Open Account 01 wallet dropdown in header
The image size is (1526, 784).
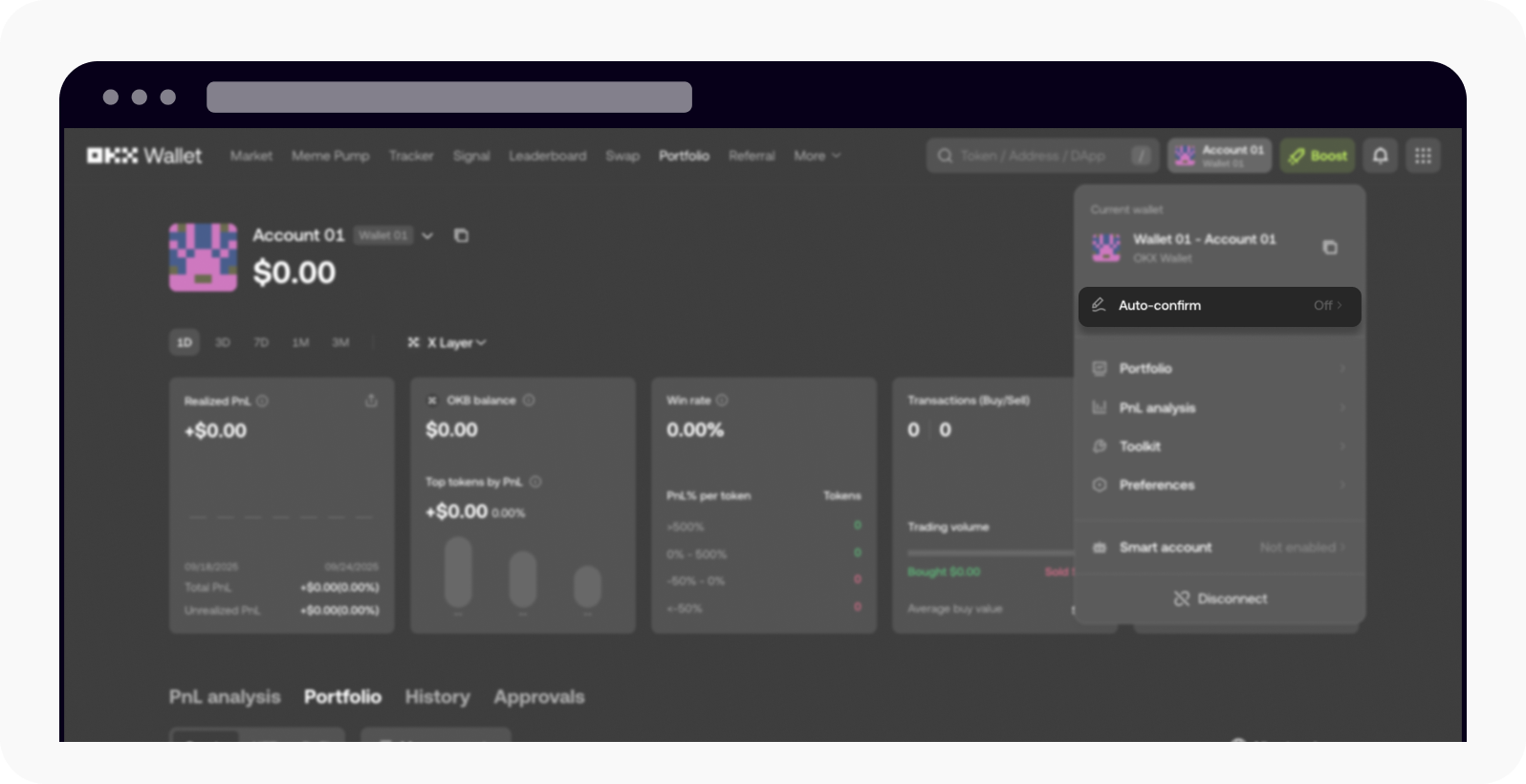click(1219, 156)
